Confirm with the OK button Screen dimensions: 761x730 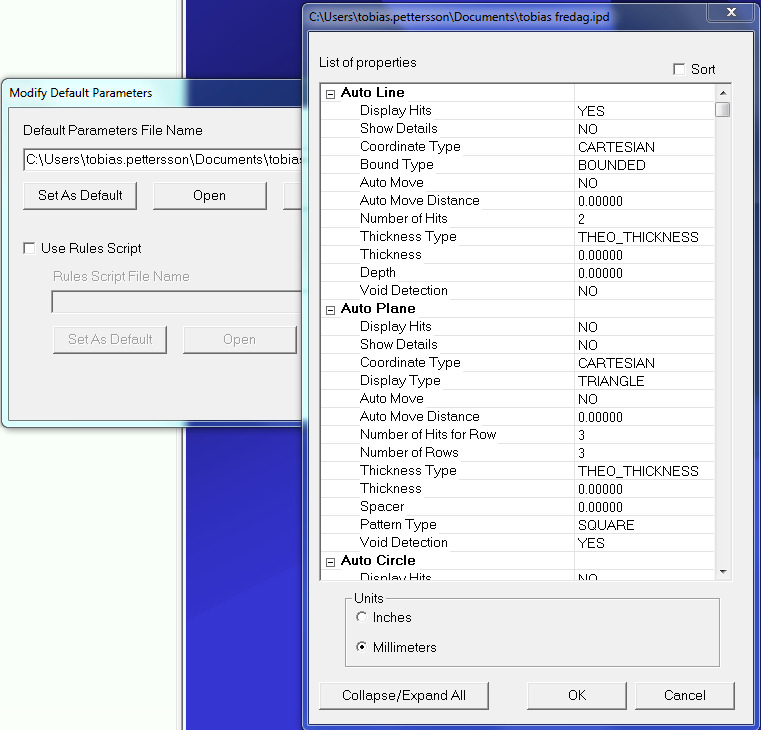tap(577, 696)
